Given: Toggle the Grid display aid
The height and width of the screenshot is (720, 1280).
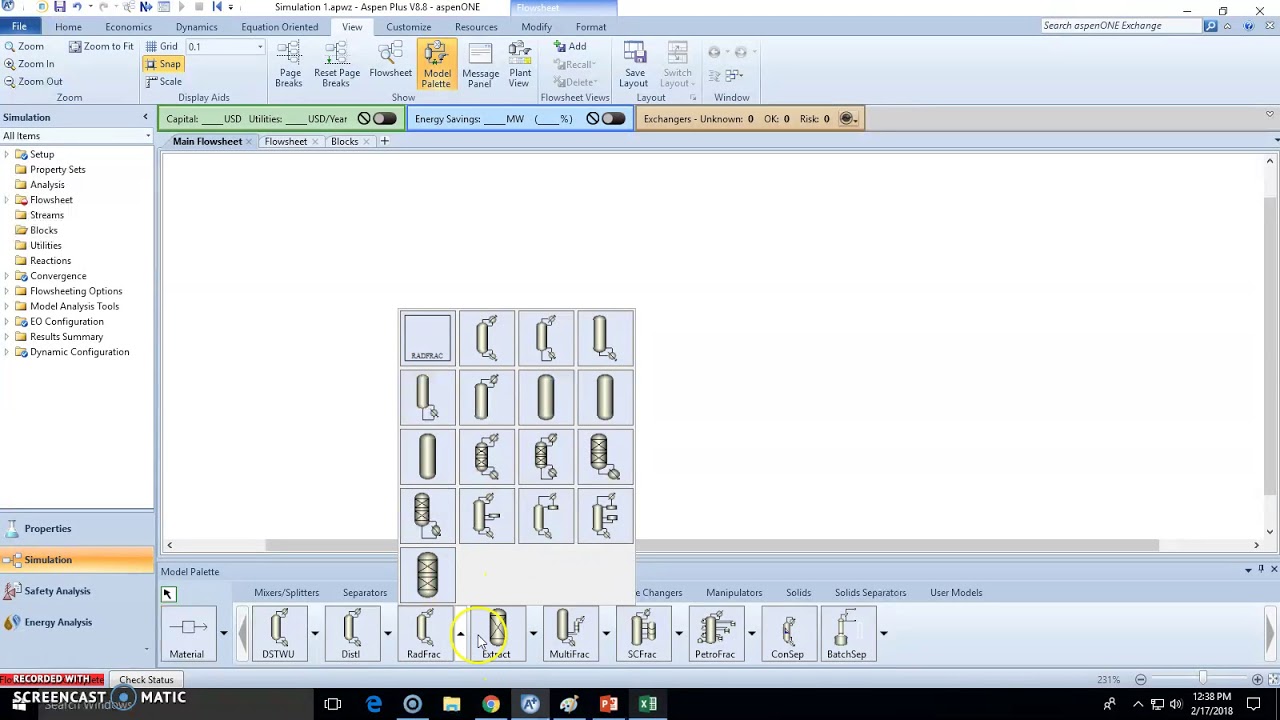Looking at the screenshot, I should click(x=162, y=46).
